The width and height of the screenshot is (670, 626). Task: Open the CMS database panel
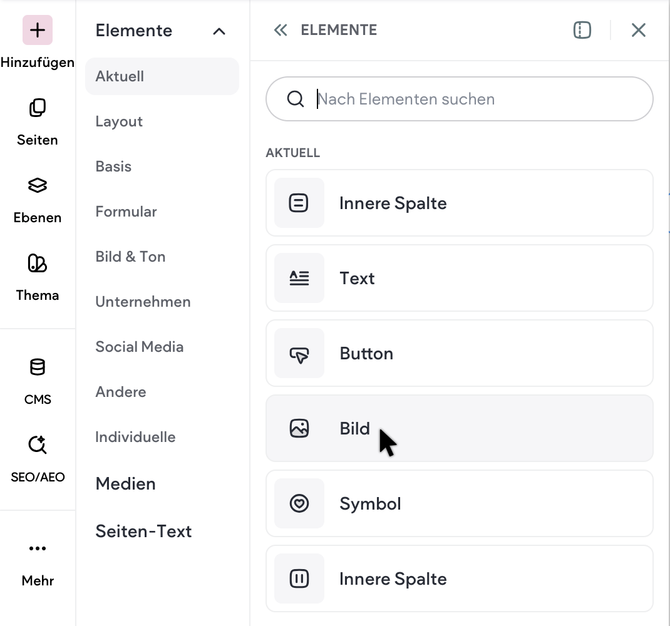click(x=38, y=381)
